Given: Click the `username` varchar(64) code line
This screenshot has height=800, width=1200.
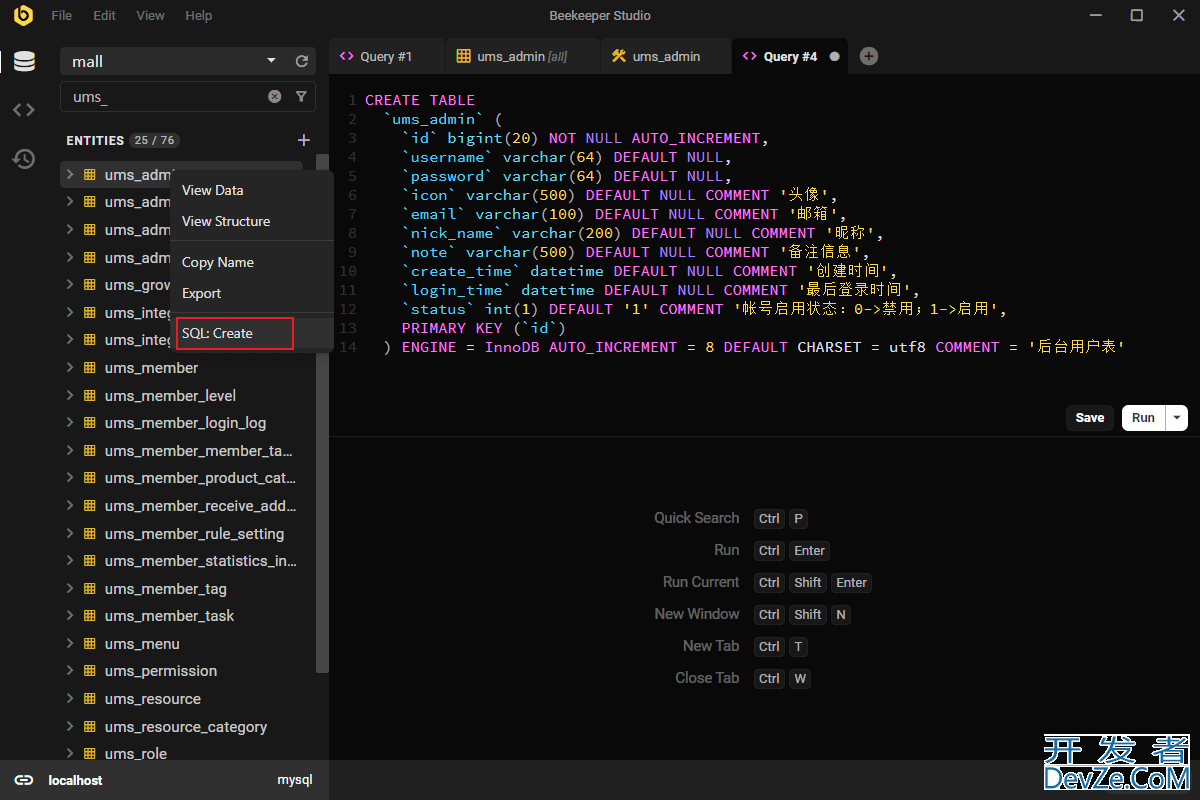Looking at the screenshot, I should click(x=567, y=157).
